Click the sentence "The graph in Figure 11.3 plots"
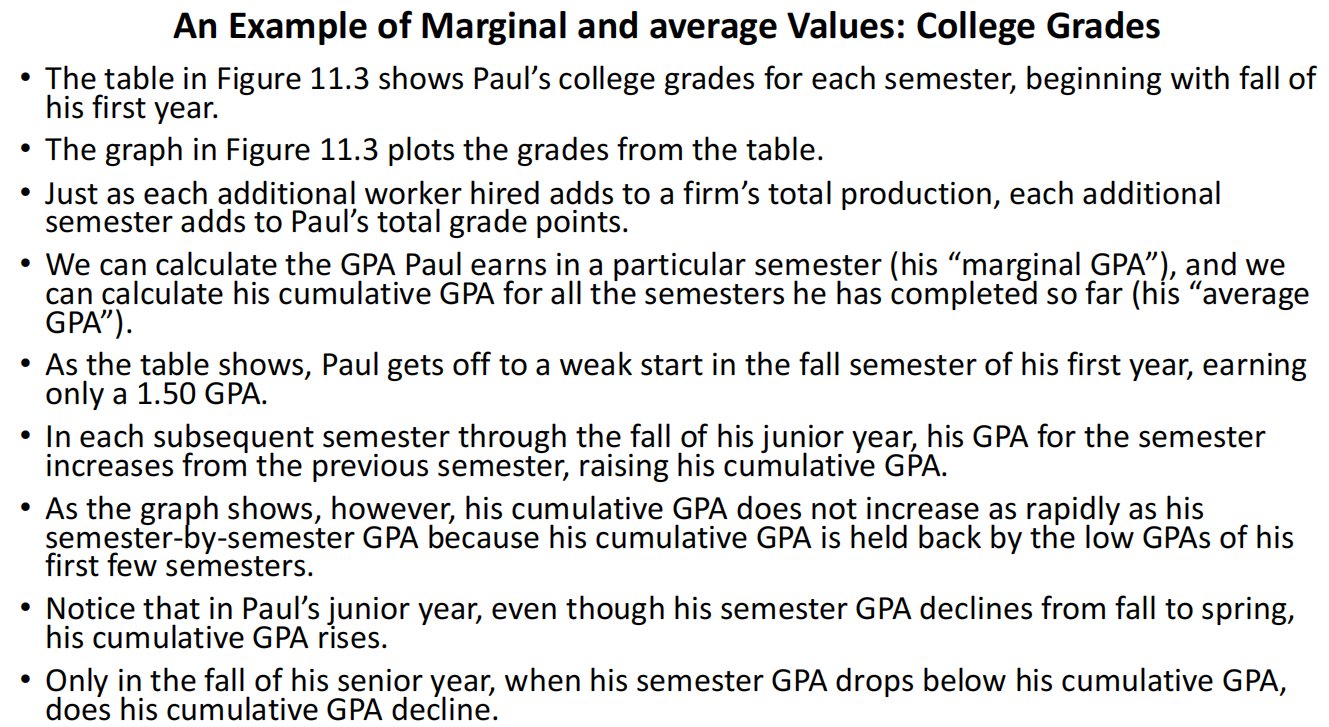Screen dimensions: 1329x727 click(x=434, y=150)
